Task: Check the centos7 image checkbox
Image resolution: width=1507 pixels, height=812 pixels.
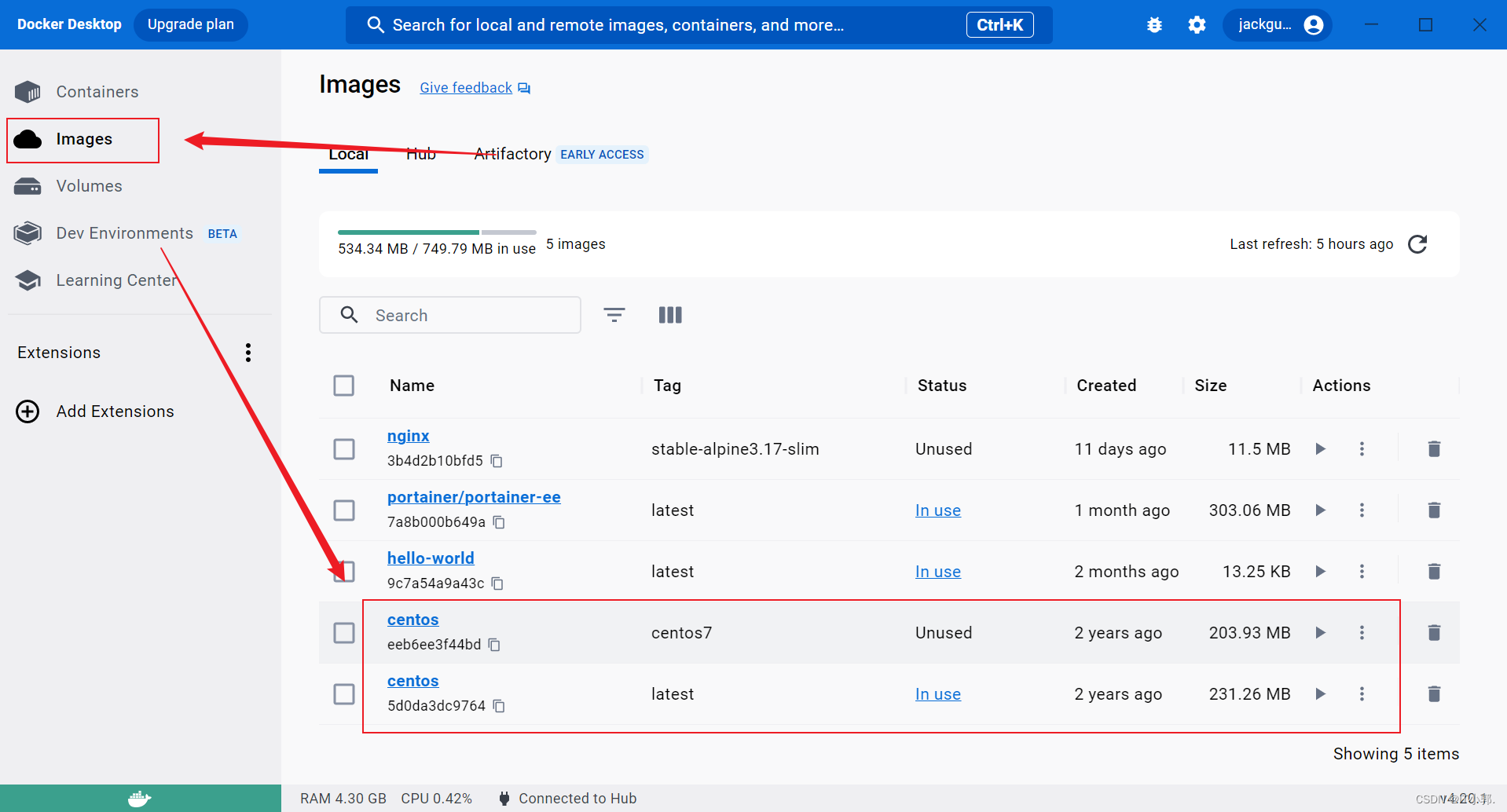Action: click(x=344, y=633)
